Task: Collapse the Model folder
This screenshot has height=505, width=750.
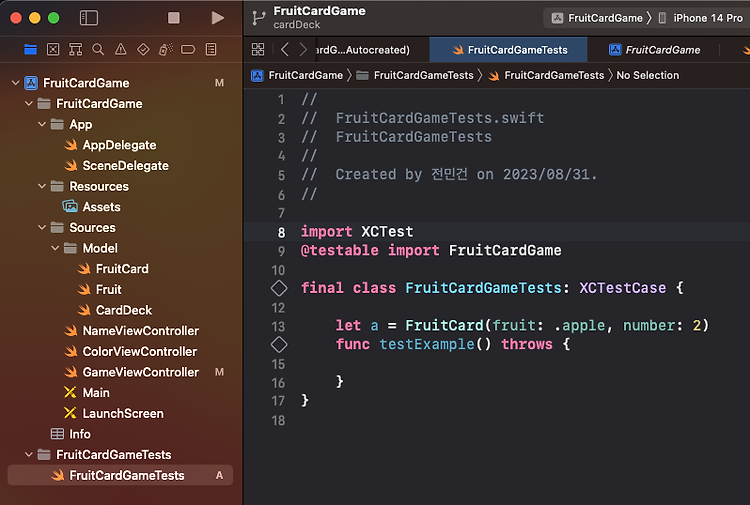Action: tap(55, 248)
